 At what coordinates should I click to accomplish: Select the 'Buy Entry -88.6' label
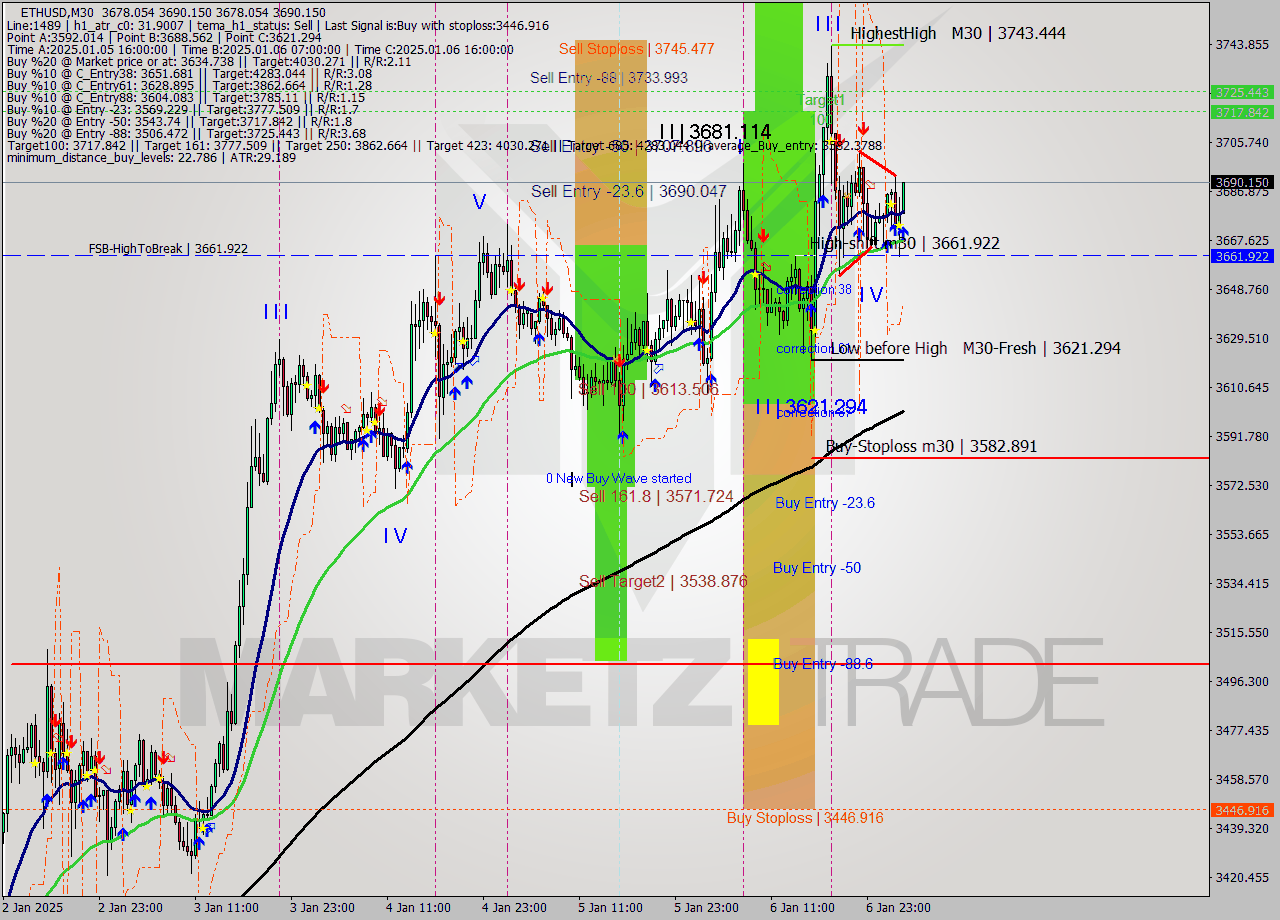[x=823, y=664]
